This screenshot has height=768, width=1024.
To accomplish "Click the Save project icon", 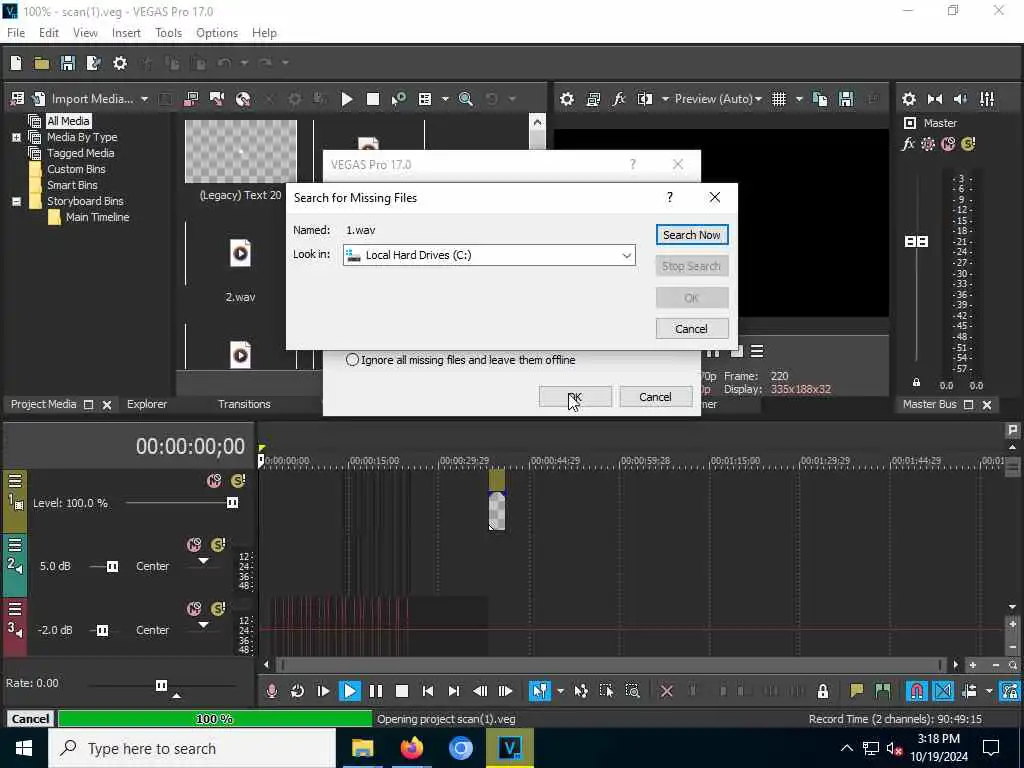I will point(67,63).
